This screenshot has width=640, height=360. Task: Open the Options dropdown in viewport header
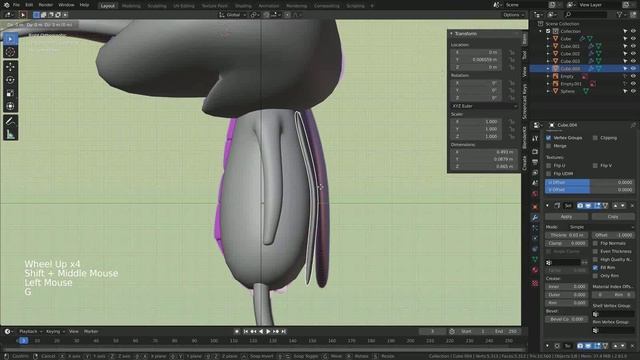(513, 15)
